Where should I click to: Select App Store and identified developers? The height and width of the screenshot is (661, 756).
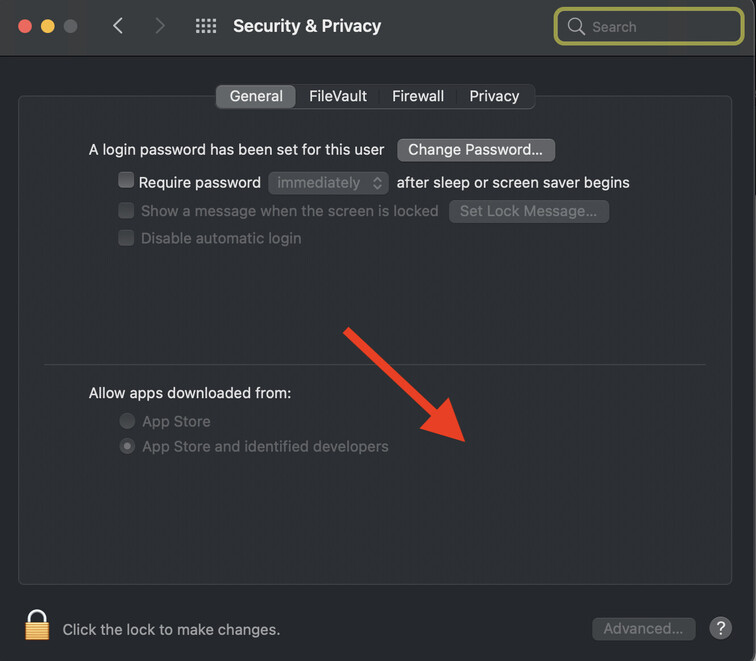[x=127, y=446]
